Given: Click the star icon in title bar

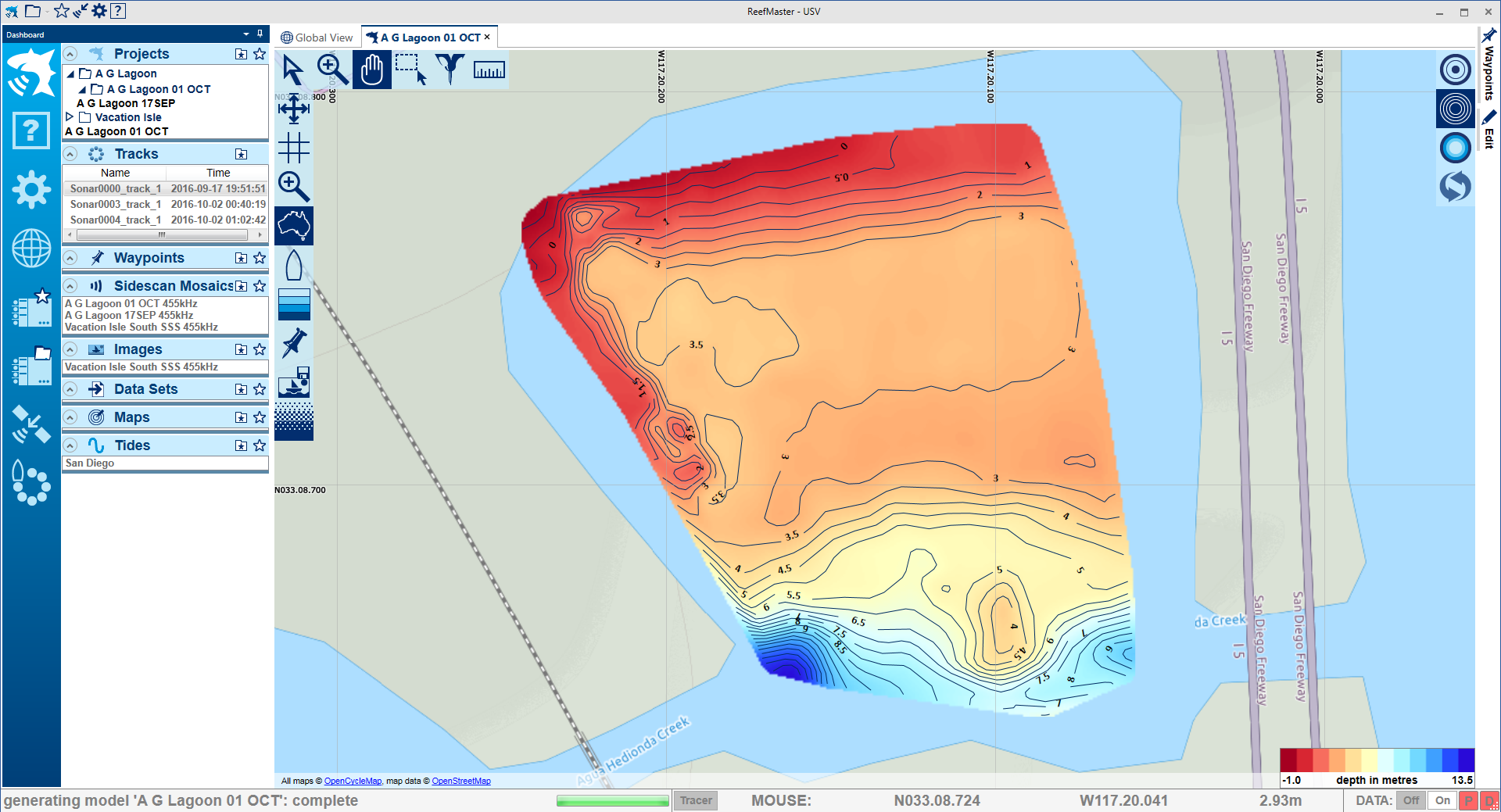Looking at the screenshot, I should click(x=61, y=11).
